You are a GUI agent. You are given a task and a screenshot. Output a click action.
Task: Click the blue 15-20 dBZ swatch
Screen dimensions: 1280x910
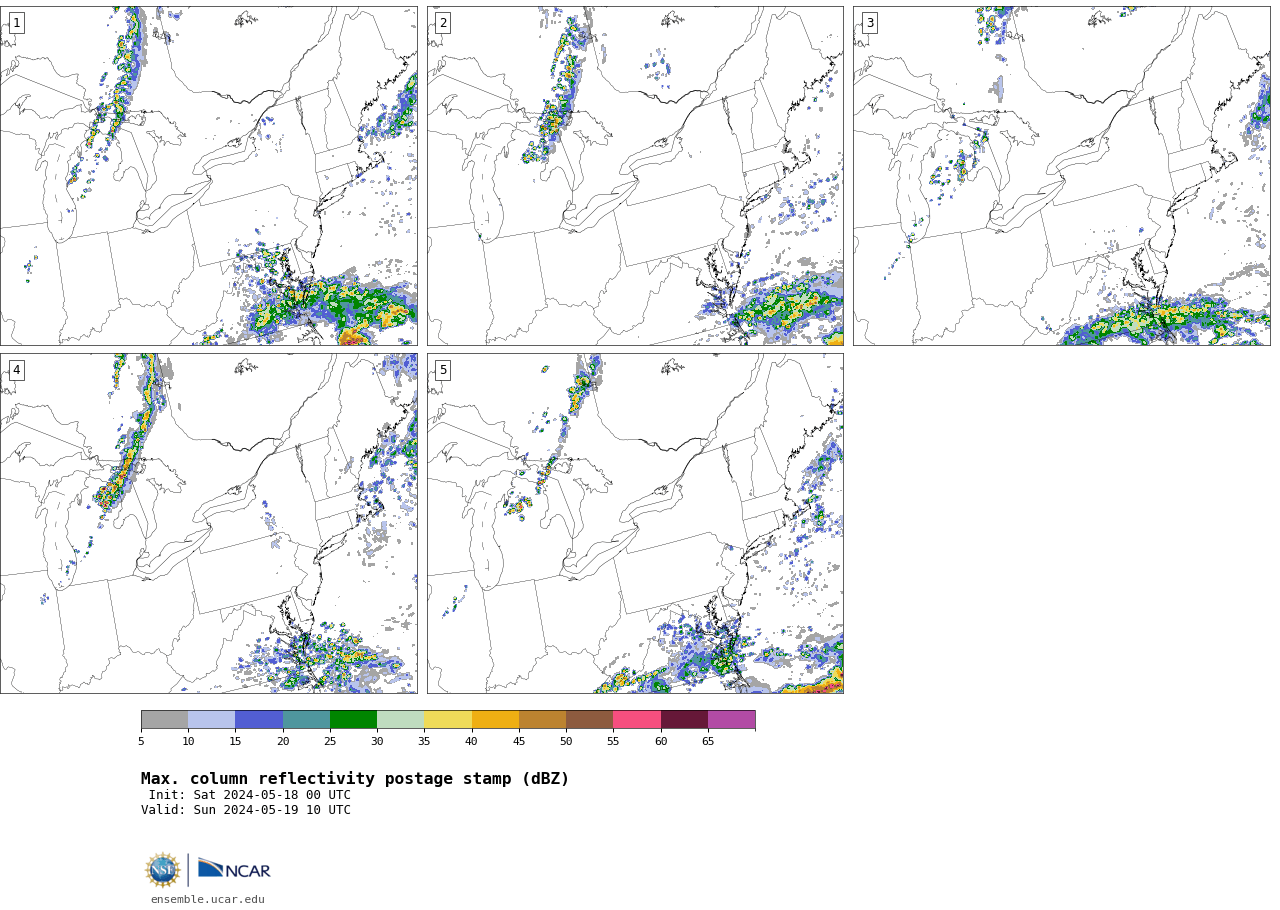[x=259, y=720]
